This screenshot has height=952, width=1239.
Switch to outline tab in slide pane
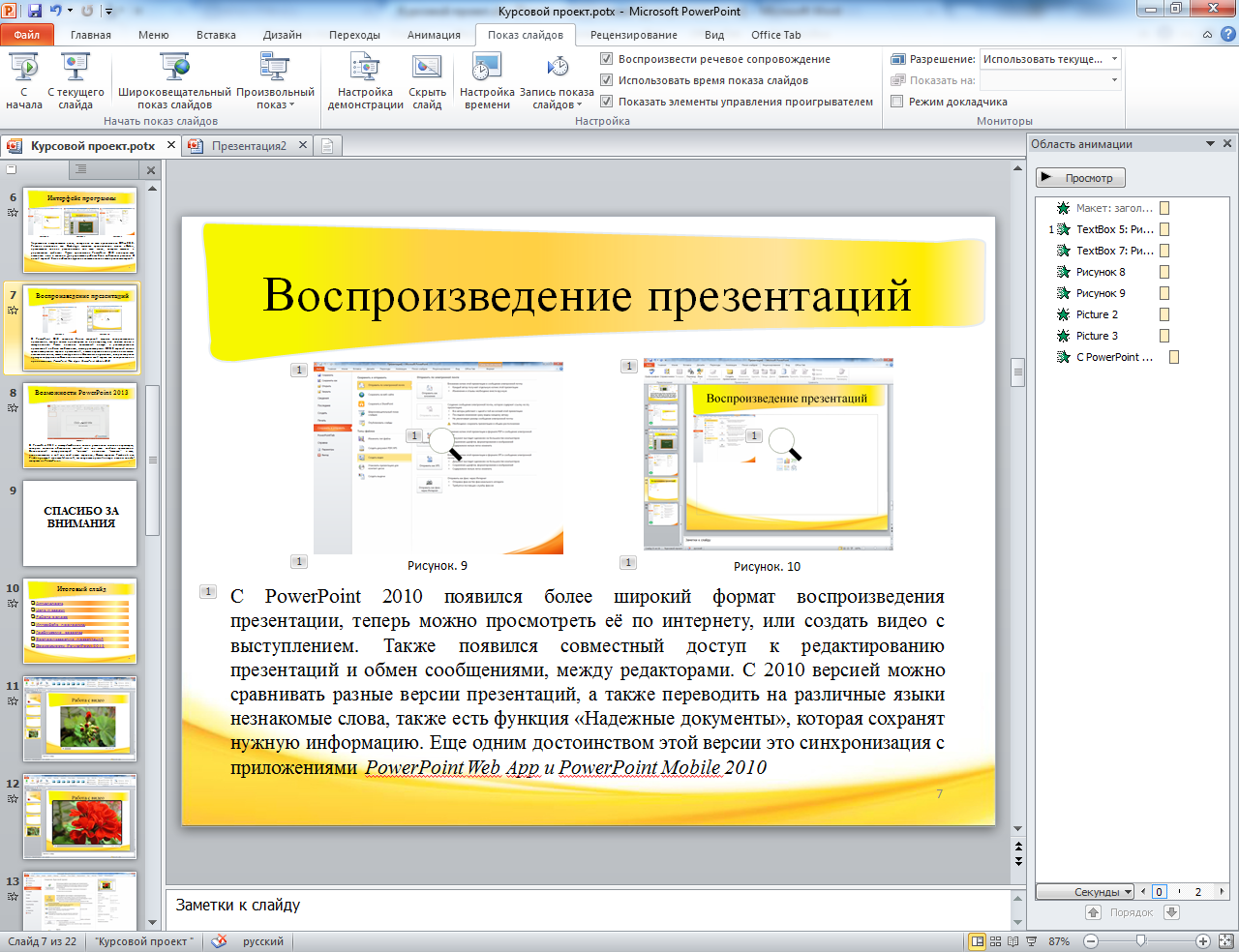click(81, 169)
